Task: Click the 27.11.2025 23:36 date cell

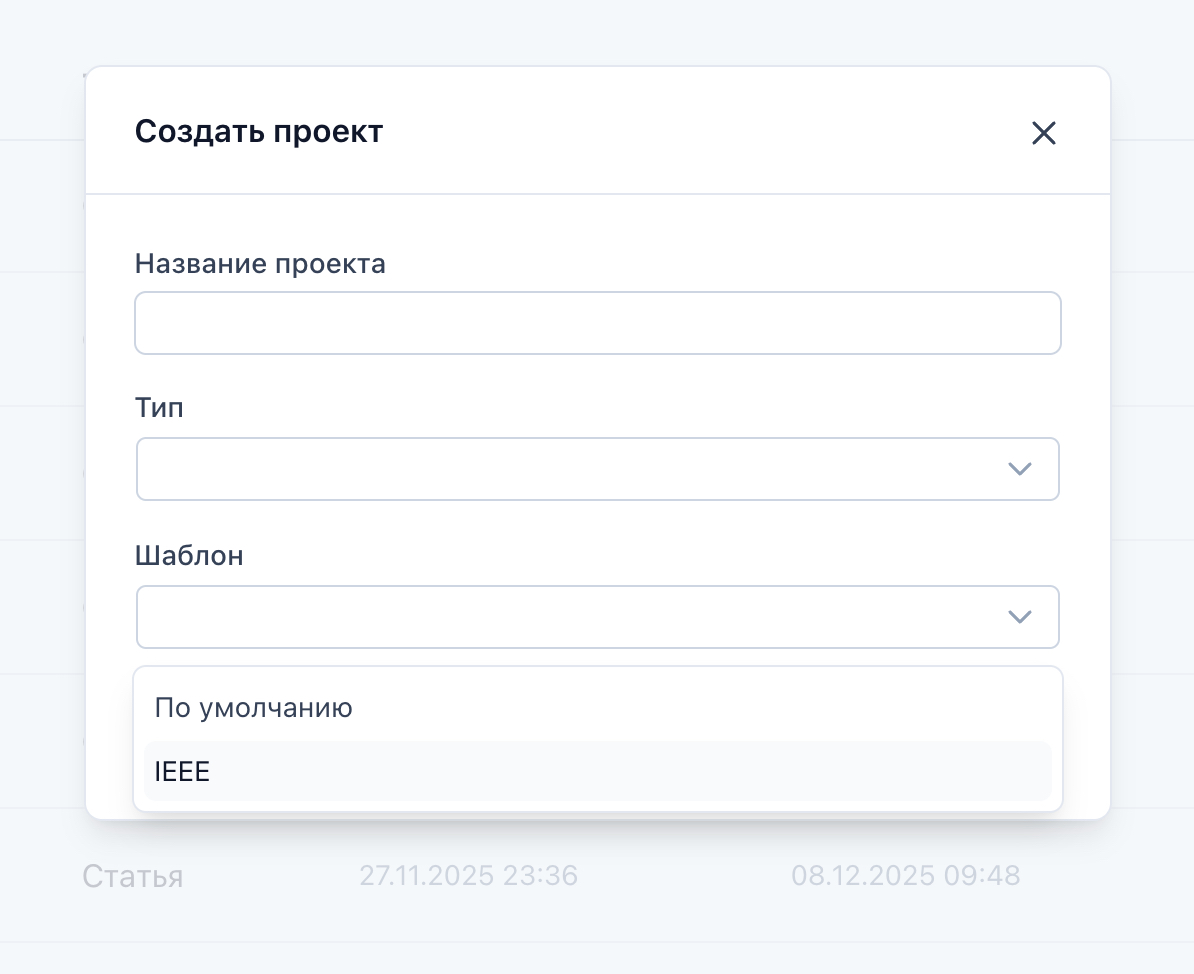Action: pyautogui.click(x=468, y=876)
